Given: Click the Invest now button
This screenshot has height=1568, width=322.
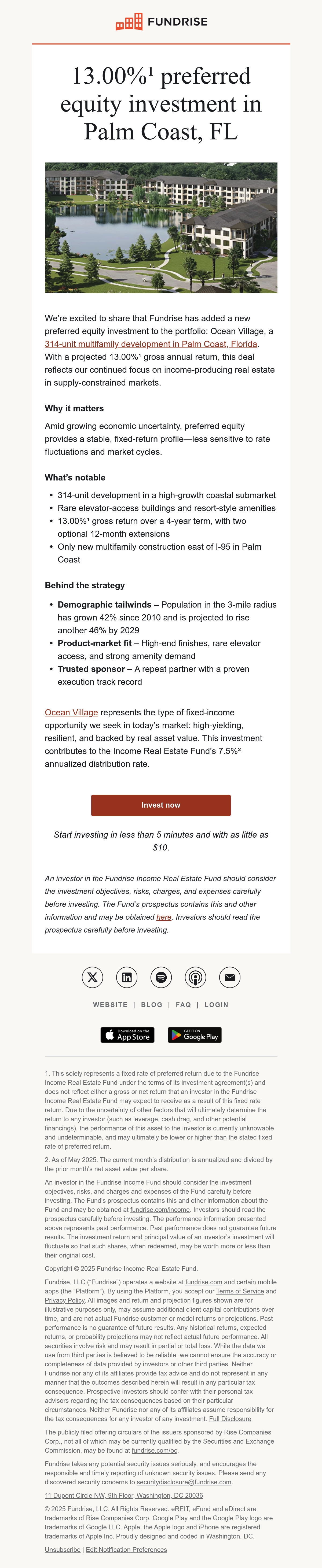Looking at the screenshot, I should point(161,805).
